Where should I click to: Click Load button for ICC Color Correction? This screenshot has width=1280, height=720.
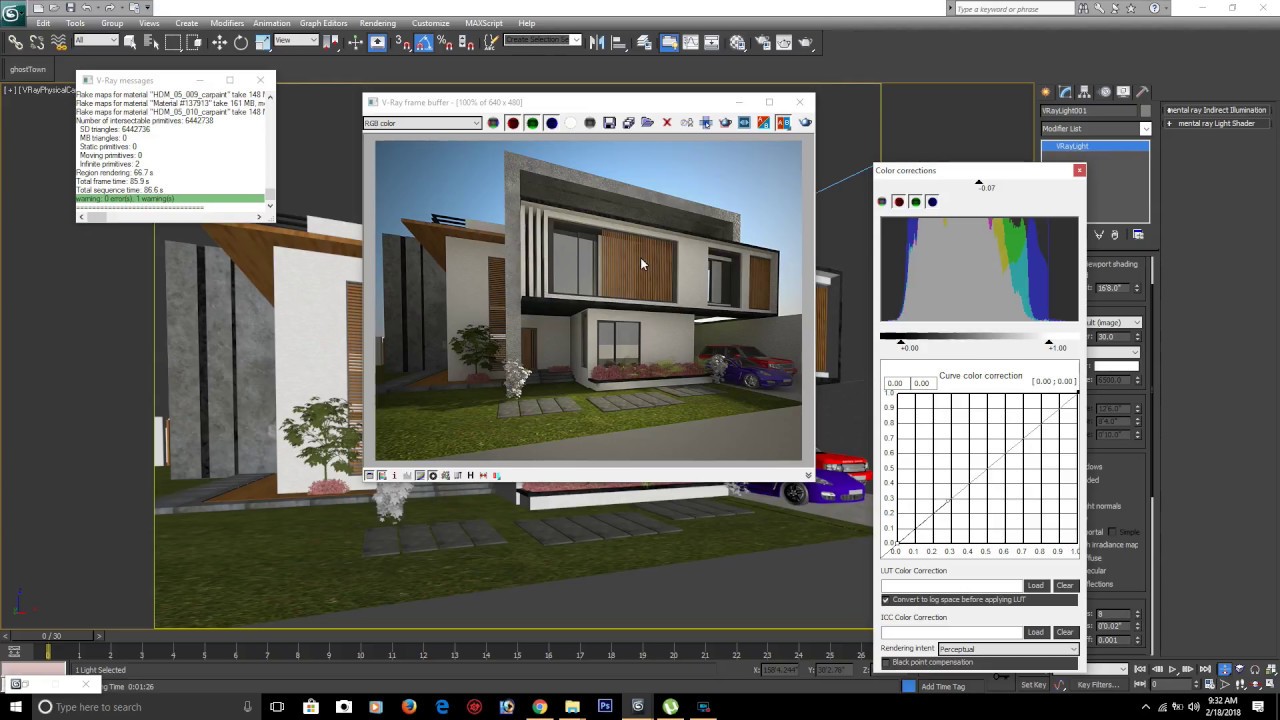pos(1036,632)
